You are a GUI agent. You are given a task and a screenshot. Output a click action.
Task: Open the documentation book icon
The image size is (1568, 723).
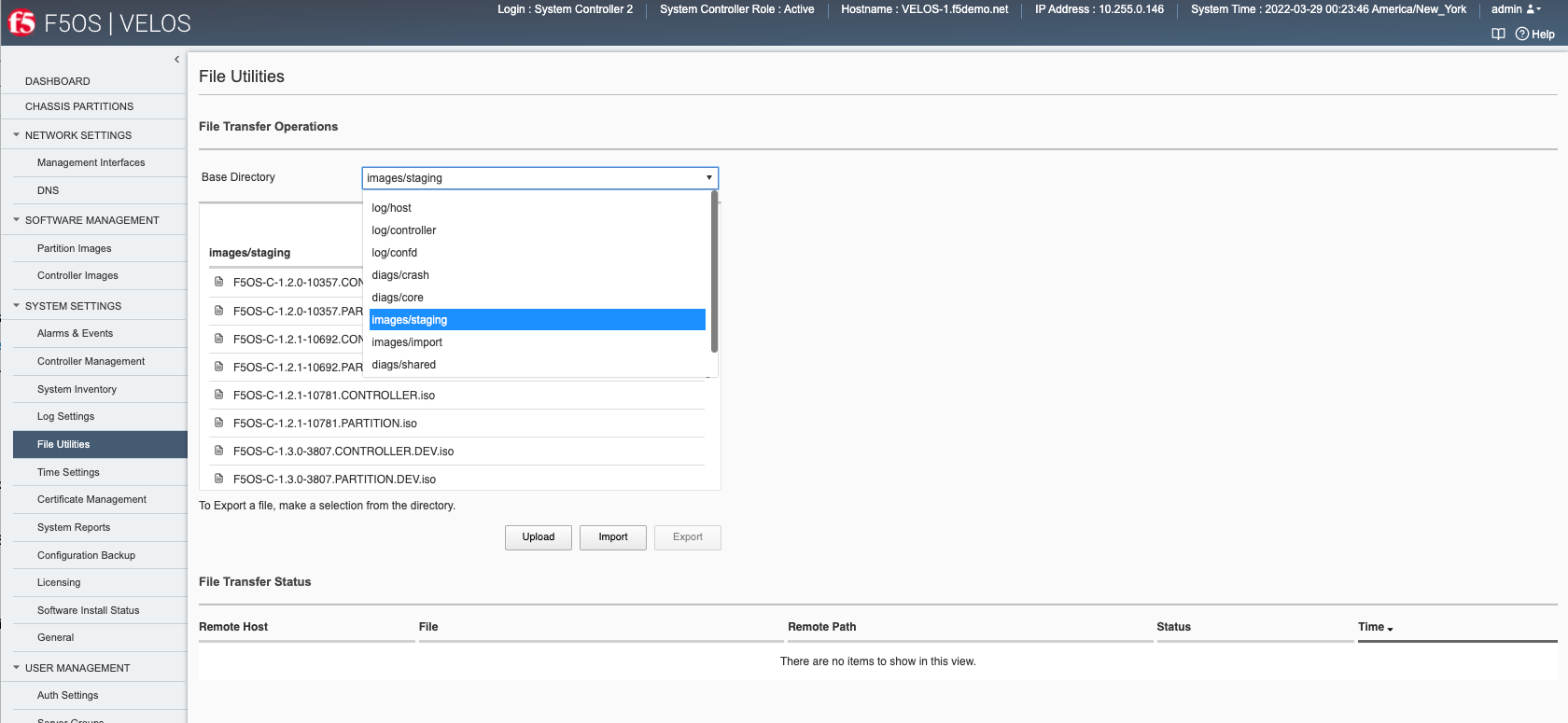1498,35
